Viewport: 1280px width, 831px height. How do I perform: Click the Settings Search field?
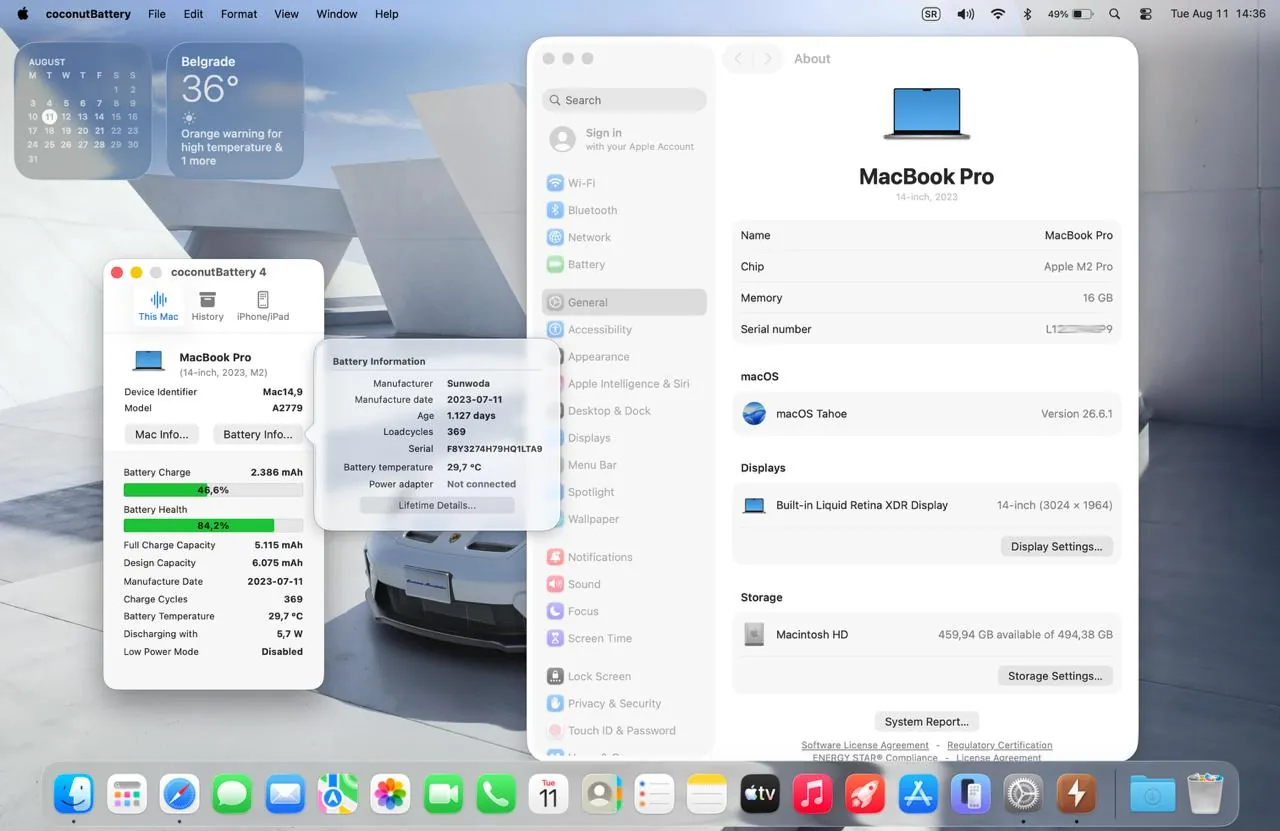pos(624,100)
